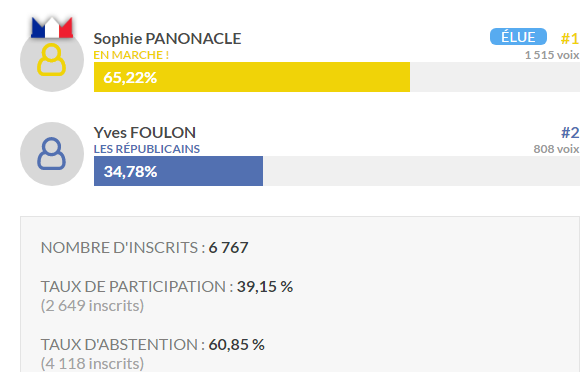Click the TAUX DE PARTICIPATION 39,15 % figure
Viewport: 584px width, 372px height.
[x=265, y=287]
